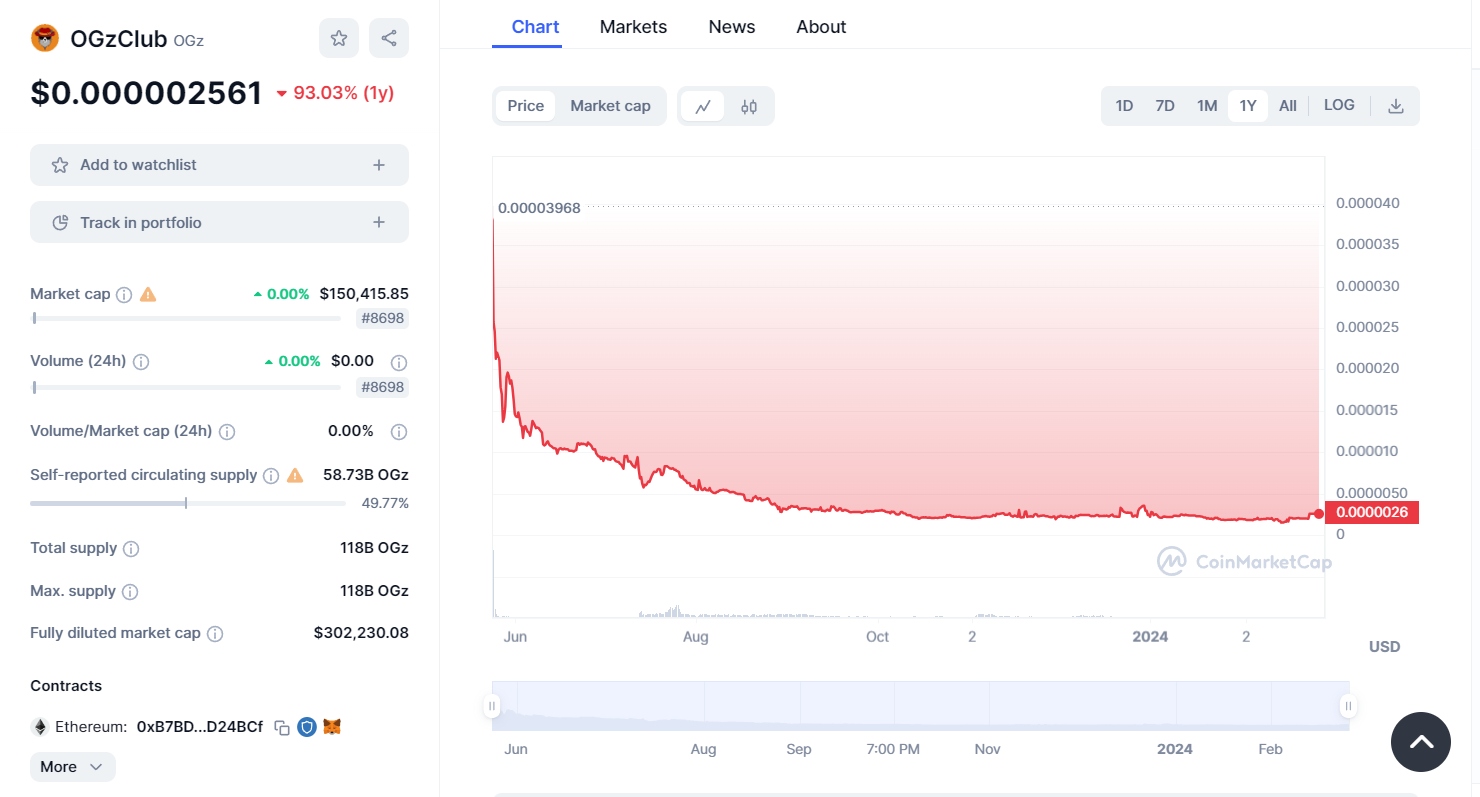The width and height of the screenshot is (1480, 797).
Task: Click the Market cap info icon
Action: click(x=124, y=294)
